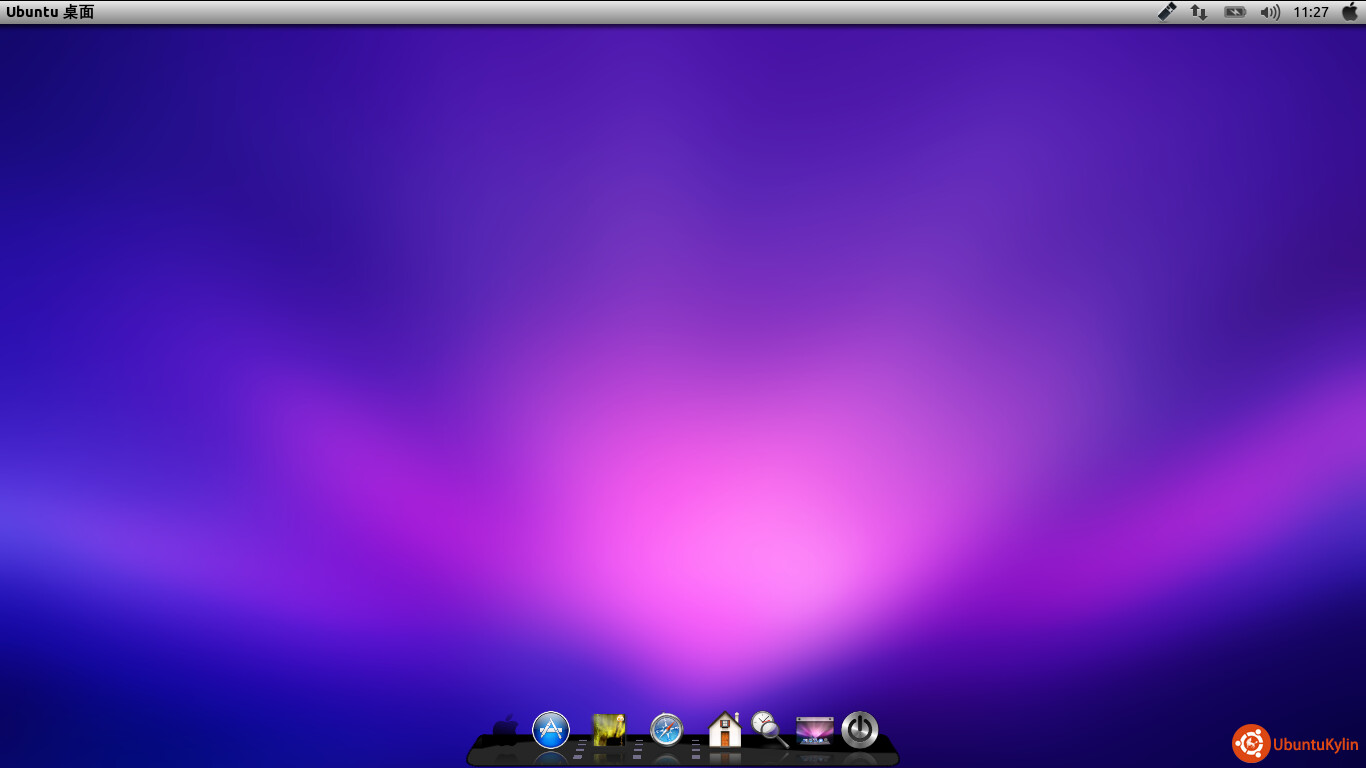
Task: Click the clock and magnifier search icon
Action: pos(769,728)
